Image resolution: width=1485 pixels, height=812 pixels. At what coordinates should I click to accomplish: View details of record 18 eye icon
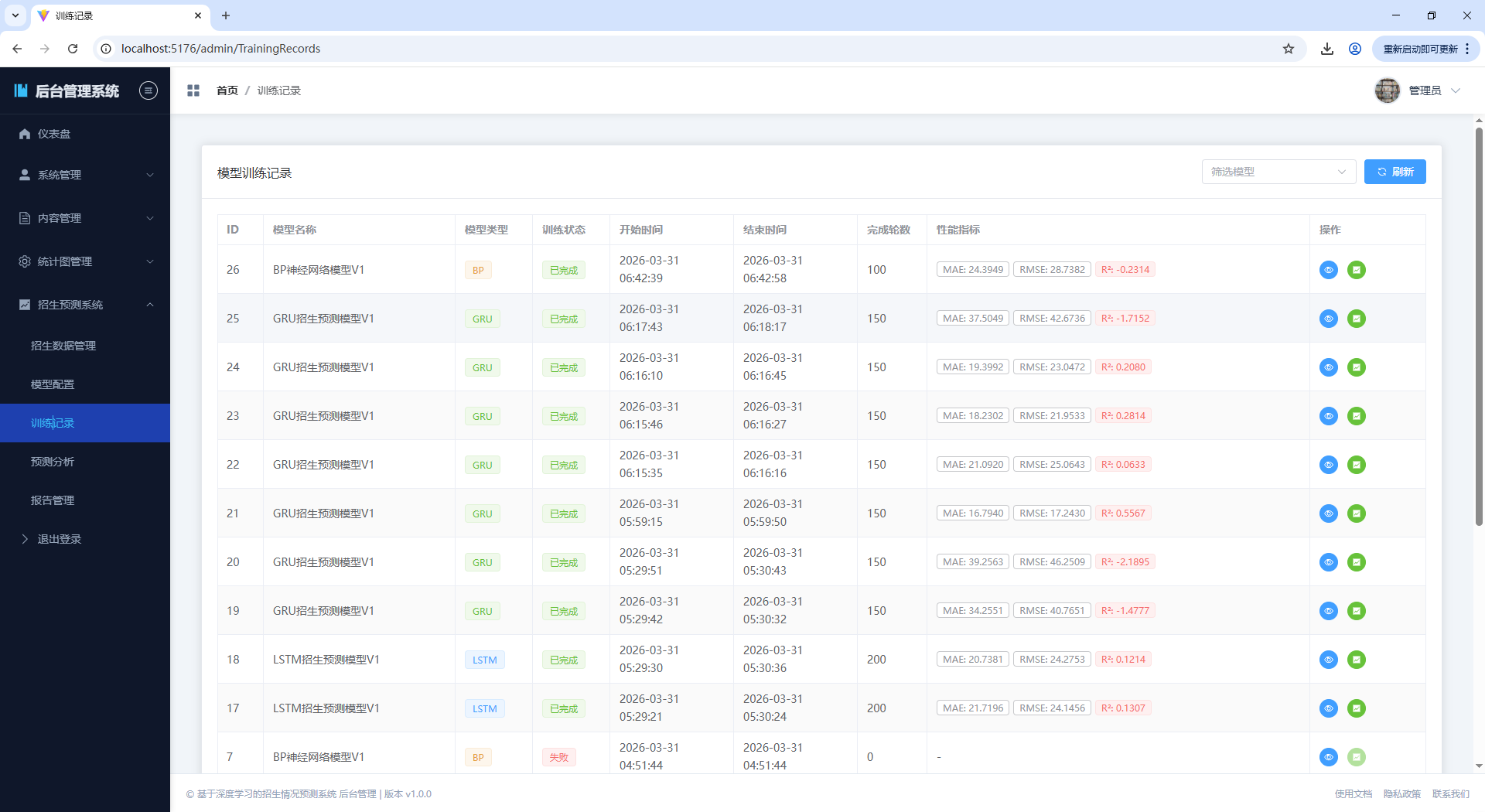[1328, 660]
